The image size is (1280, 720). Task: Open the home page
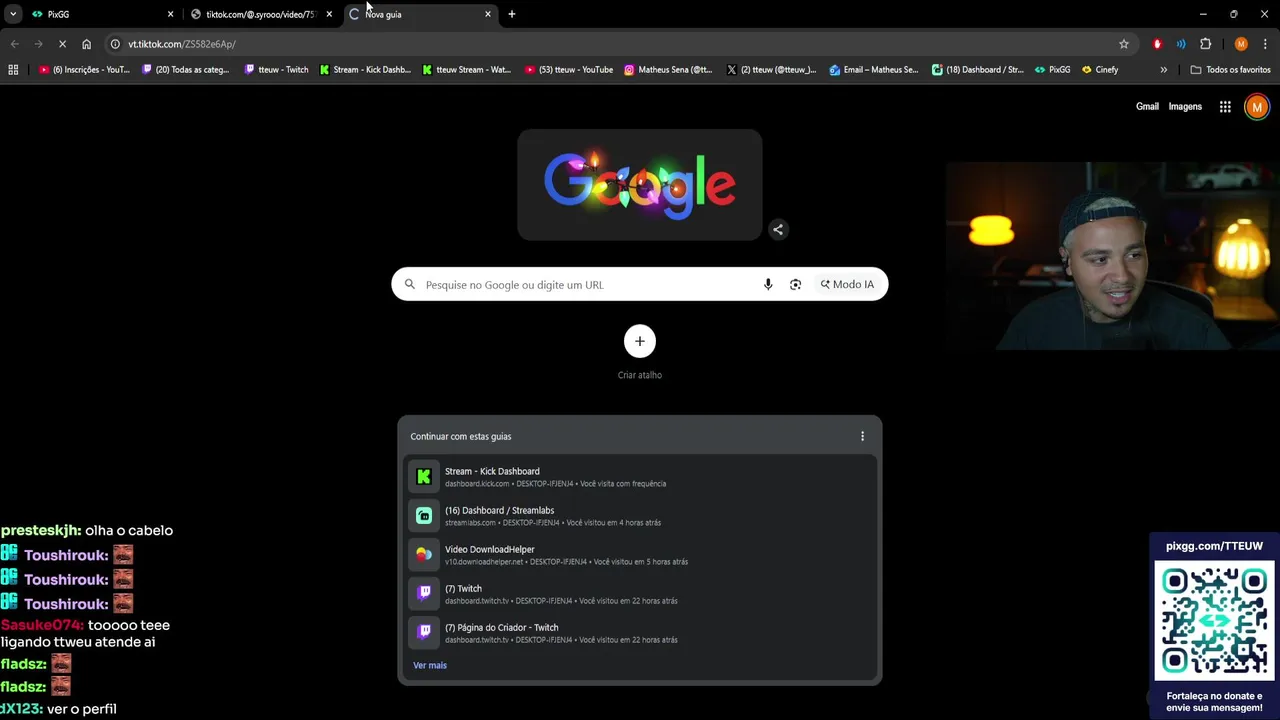86,44
